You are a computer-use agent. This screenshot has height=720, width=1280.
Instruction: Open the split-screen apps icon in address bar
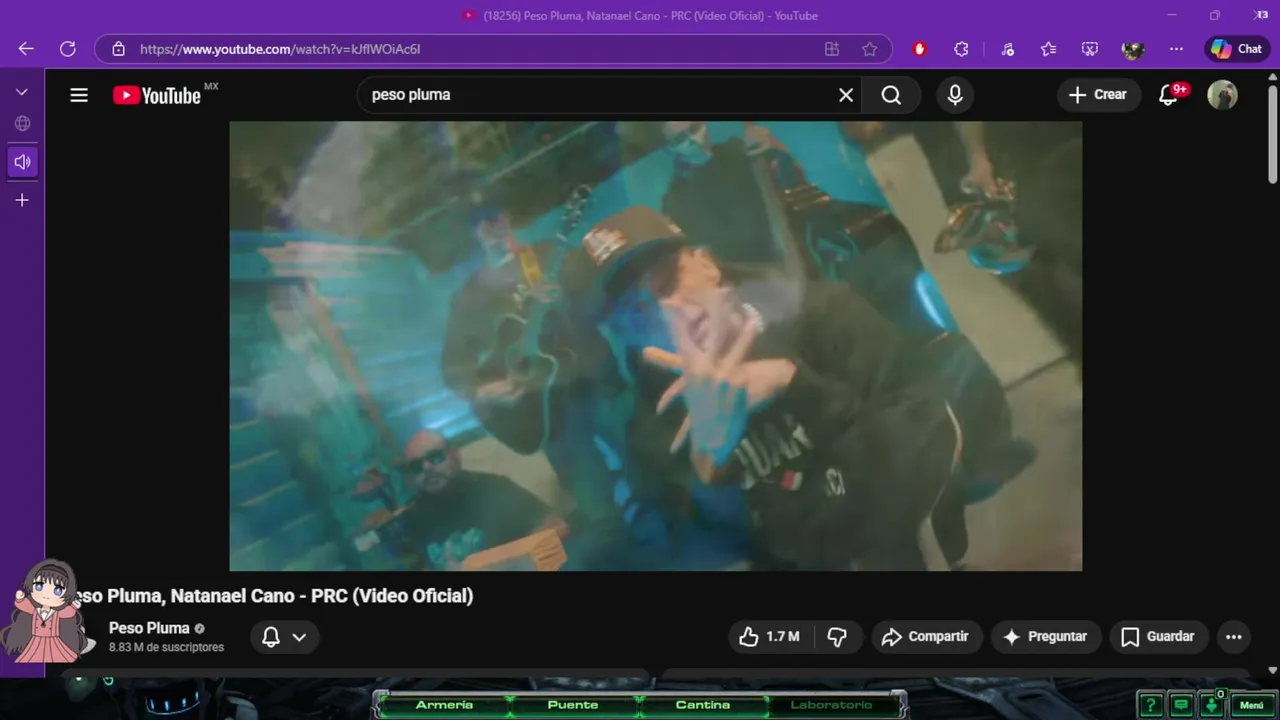coord(831,49)
